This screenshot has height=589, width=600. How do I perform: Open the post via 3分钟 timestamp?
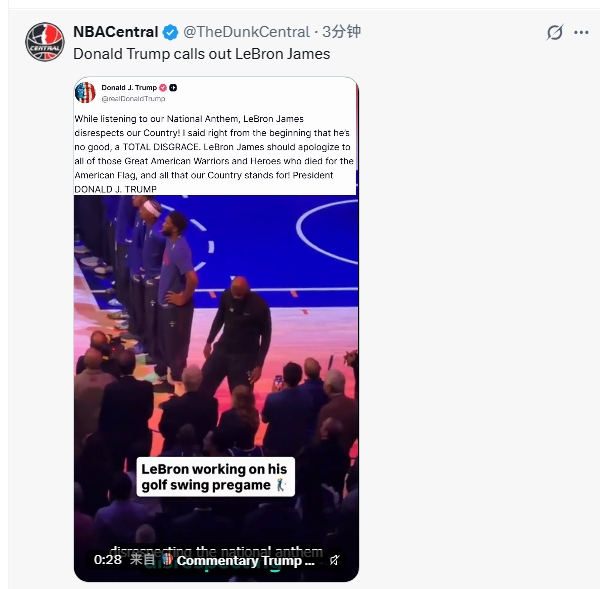(341, 32)
